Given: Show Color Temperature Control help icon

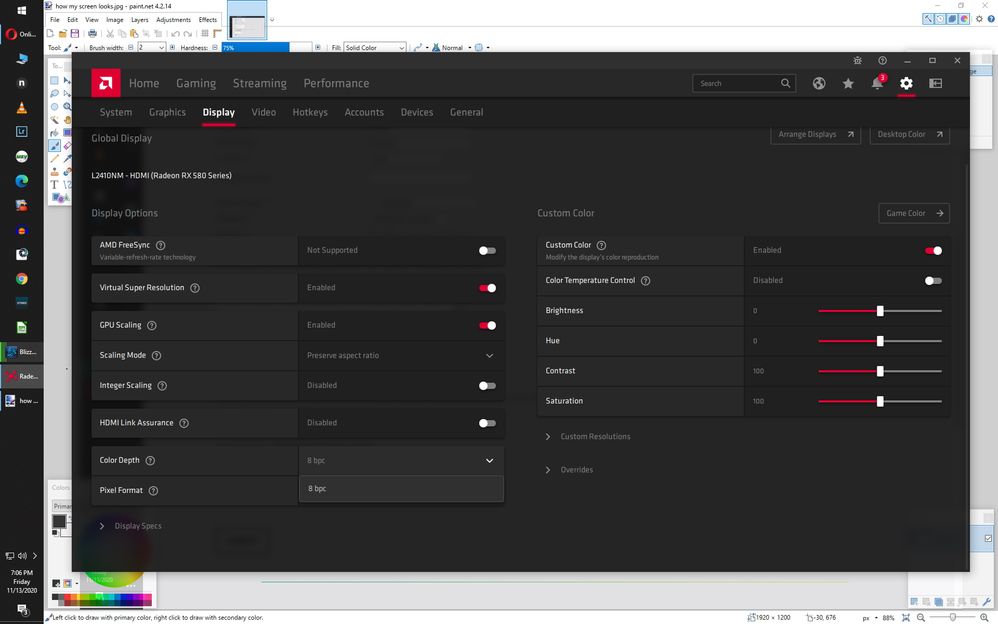Looking at the screenshot, I should click(x=645, y=281).
